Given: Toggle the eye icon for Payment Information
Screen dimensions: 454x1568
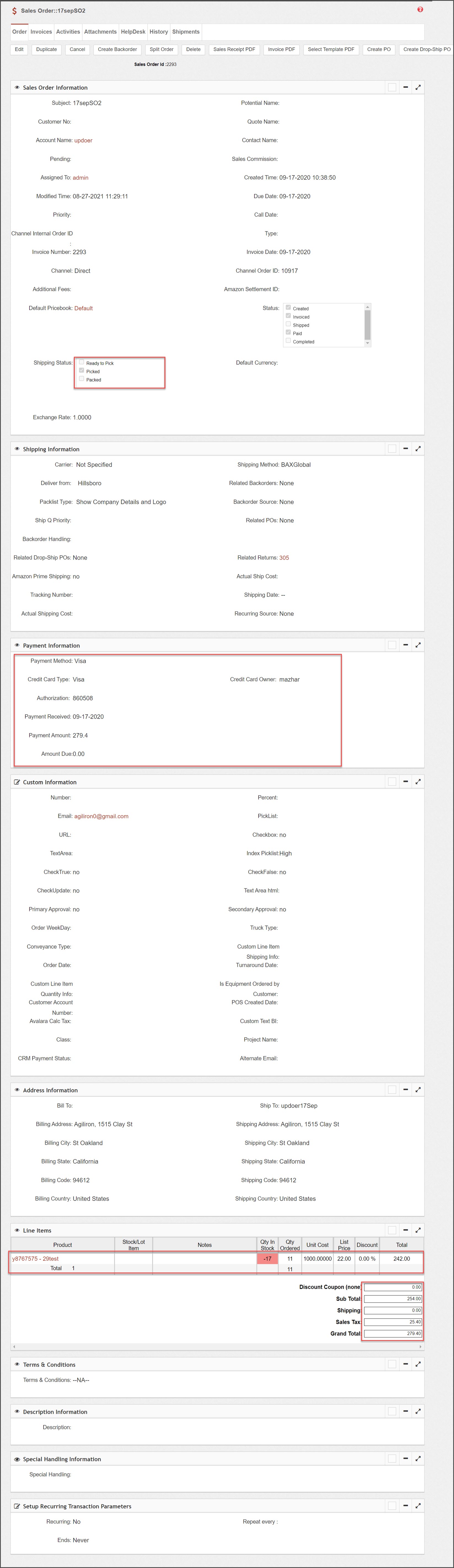Looking at the screenshot, I should 17,645.
